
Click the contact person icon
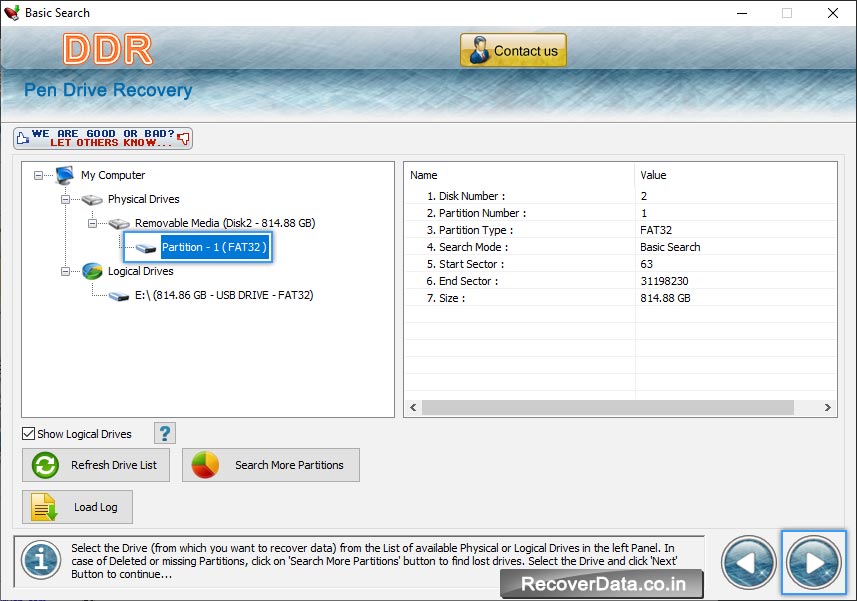(478, 50)
